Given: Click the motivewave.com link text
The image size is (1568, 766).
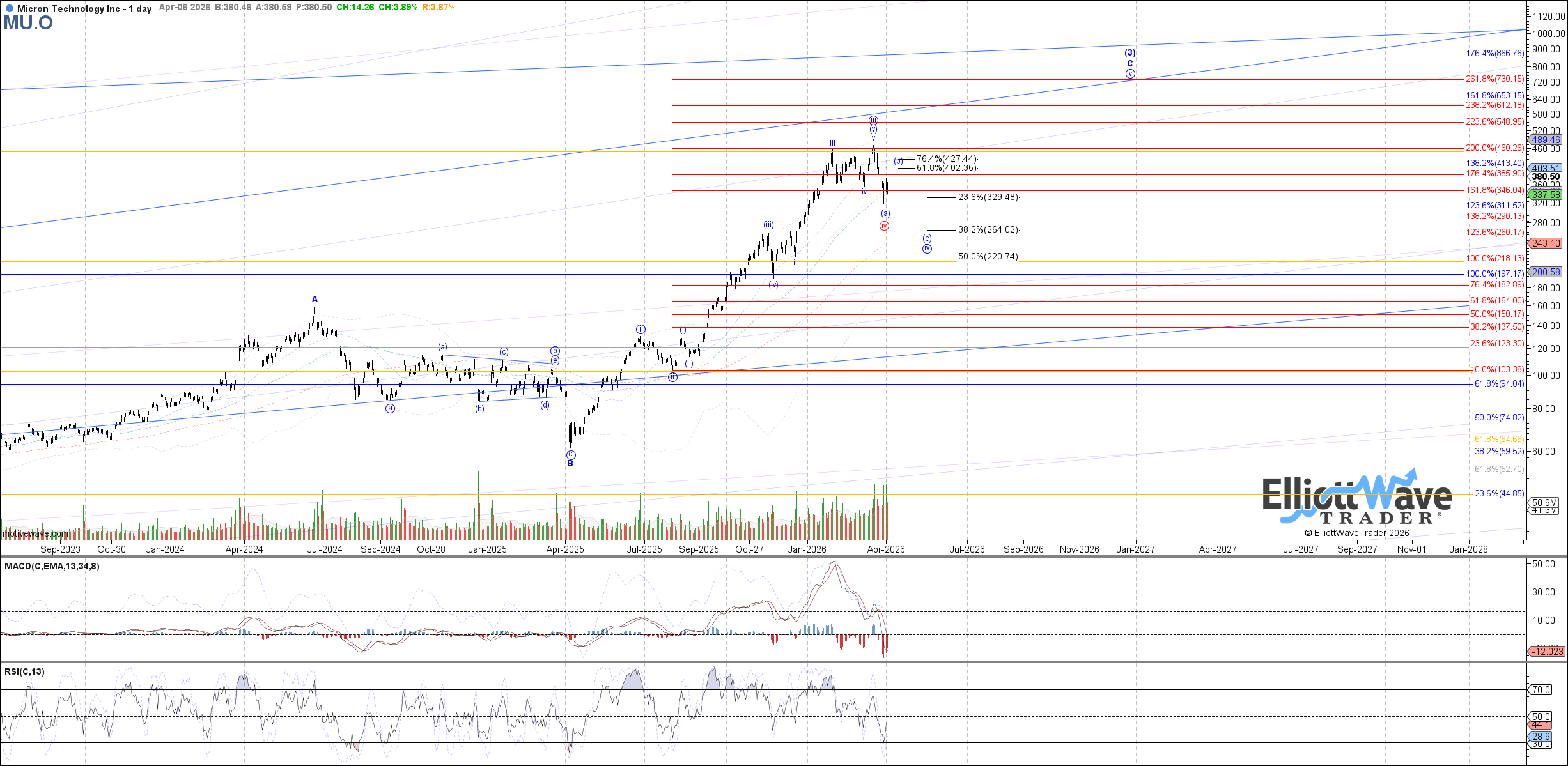Looking at the screenshot, I should tap(35, 533).
